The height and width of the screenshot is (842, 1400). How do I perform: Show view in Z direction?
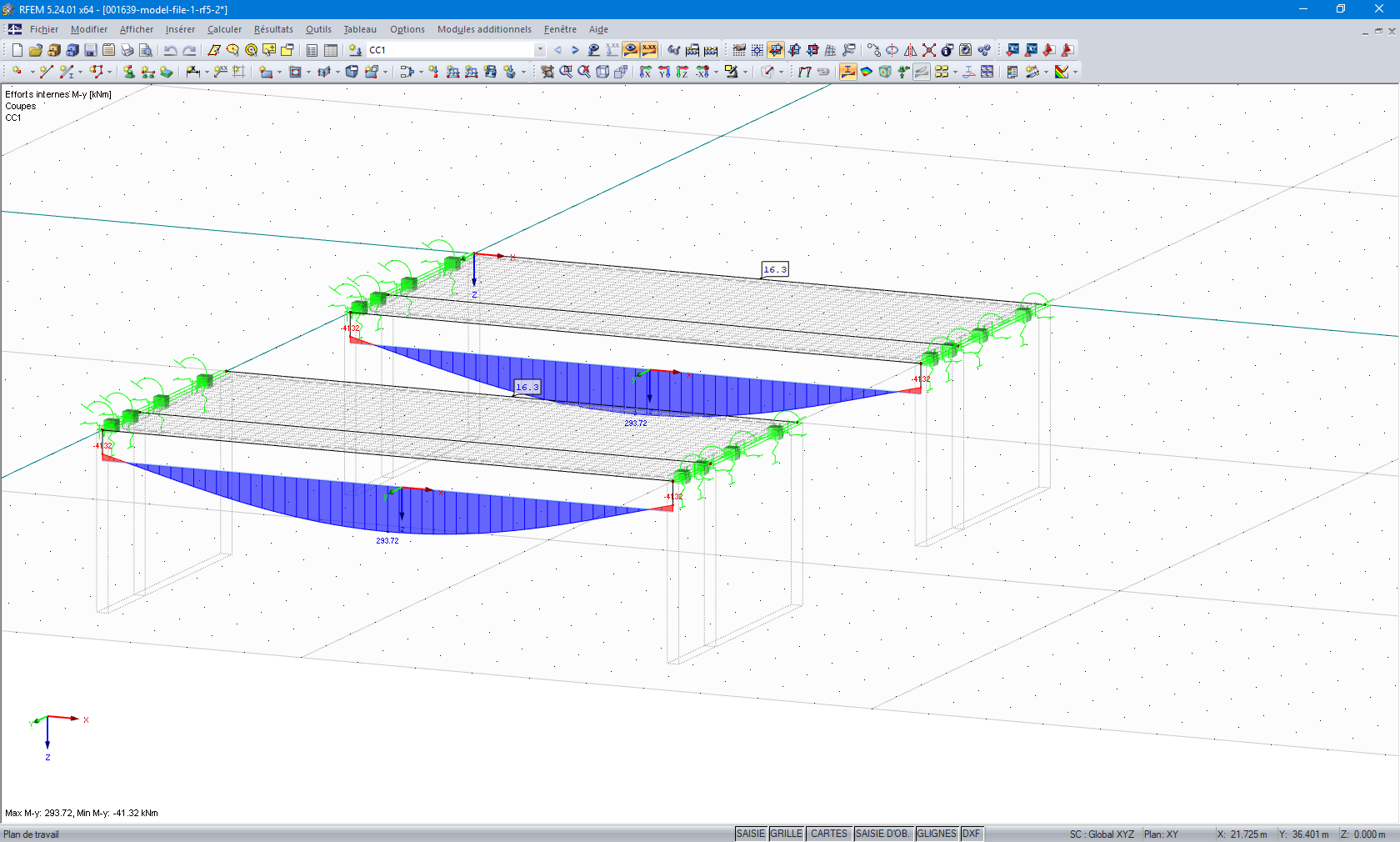[682, 72]
